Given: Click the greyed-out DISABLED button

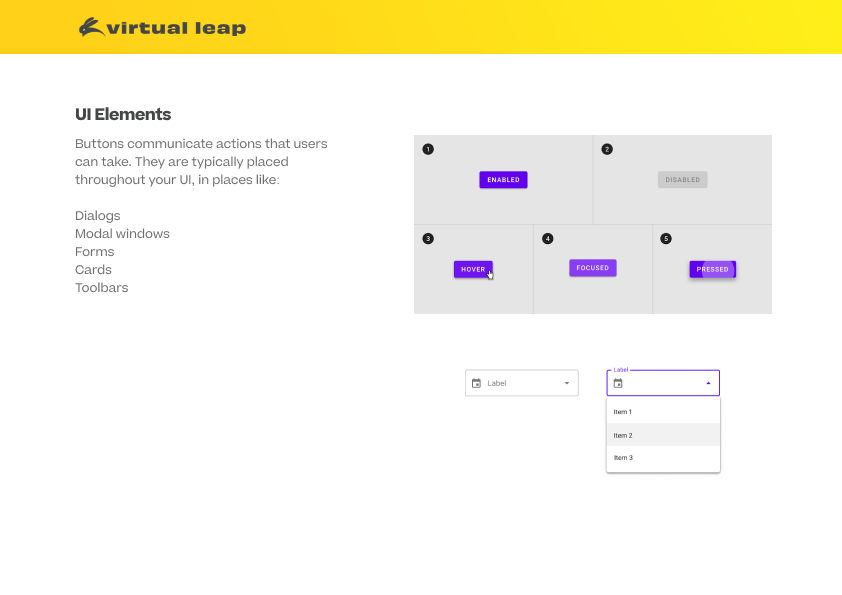Looking at the screenshot, I should 683,180.
